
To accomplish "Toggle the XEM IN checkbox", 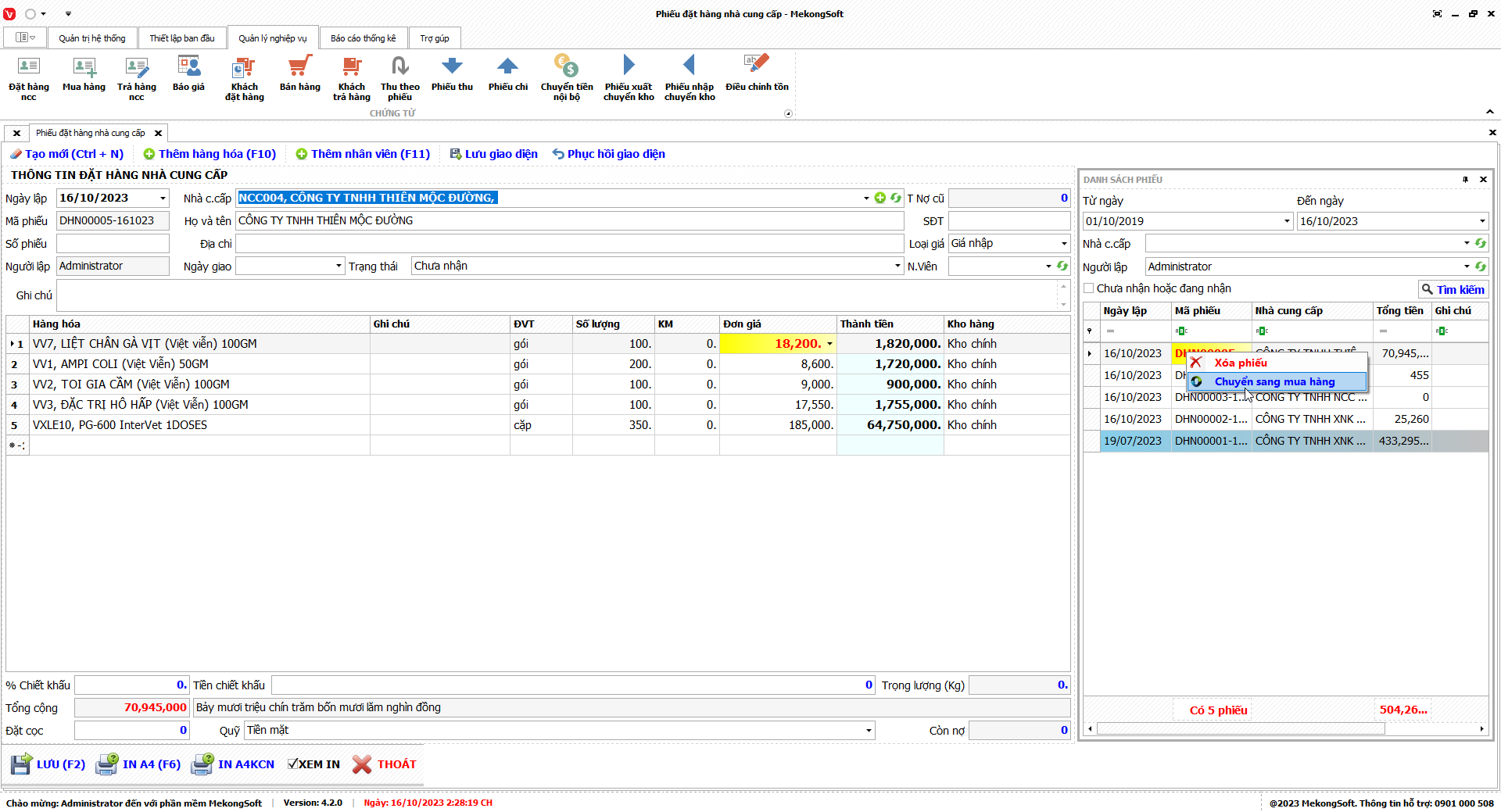I will 293,764.
